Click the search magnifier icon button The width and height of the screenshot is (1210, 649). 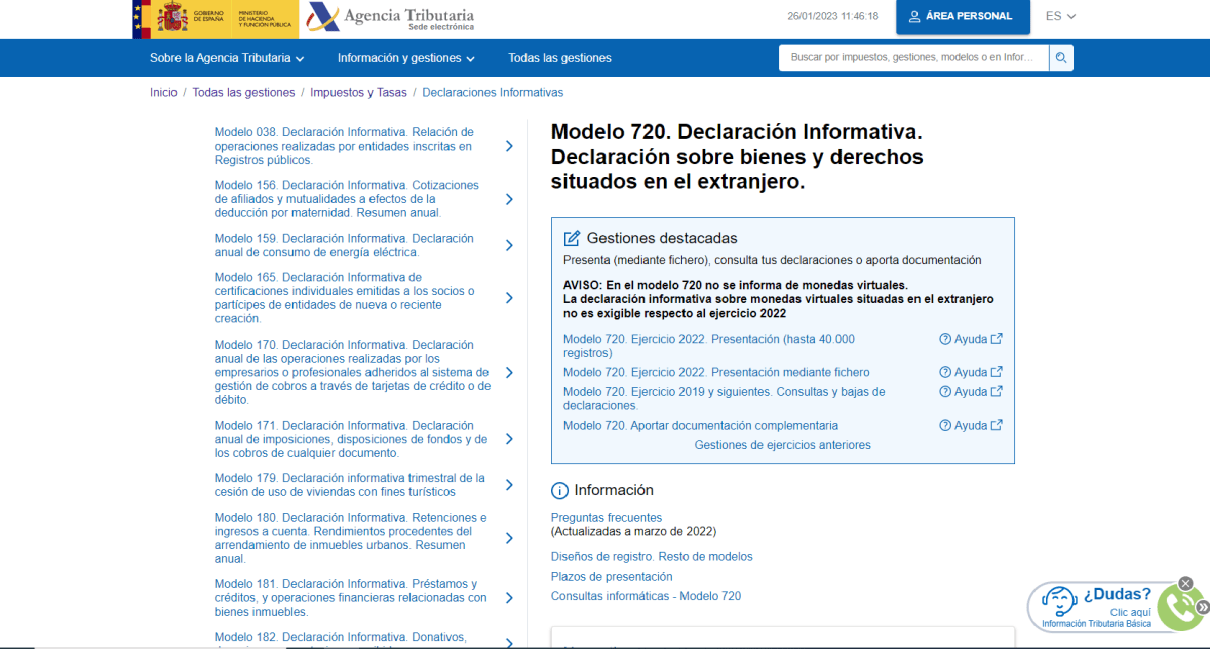[1061, 58]
